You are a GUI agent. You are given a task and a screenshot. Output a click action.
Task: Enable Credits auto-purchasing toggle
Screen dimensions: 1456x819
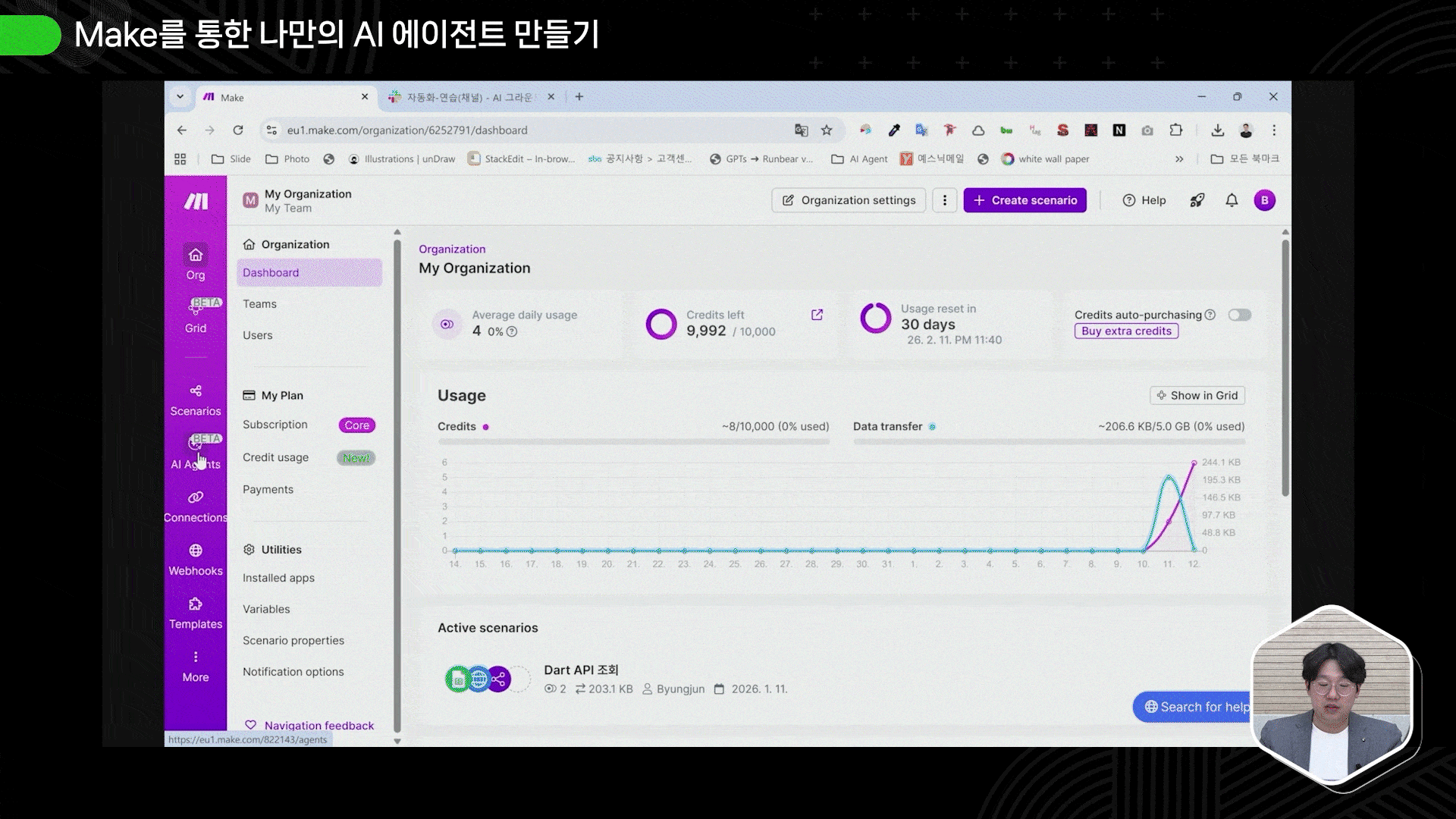point(1239,315)
